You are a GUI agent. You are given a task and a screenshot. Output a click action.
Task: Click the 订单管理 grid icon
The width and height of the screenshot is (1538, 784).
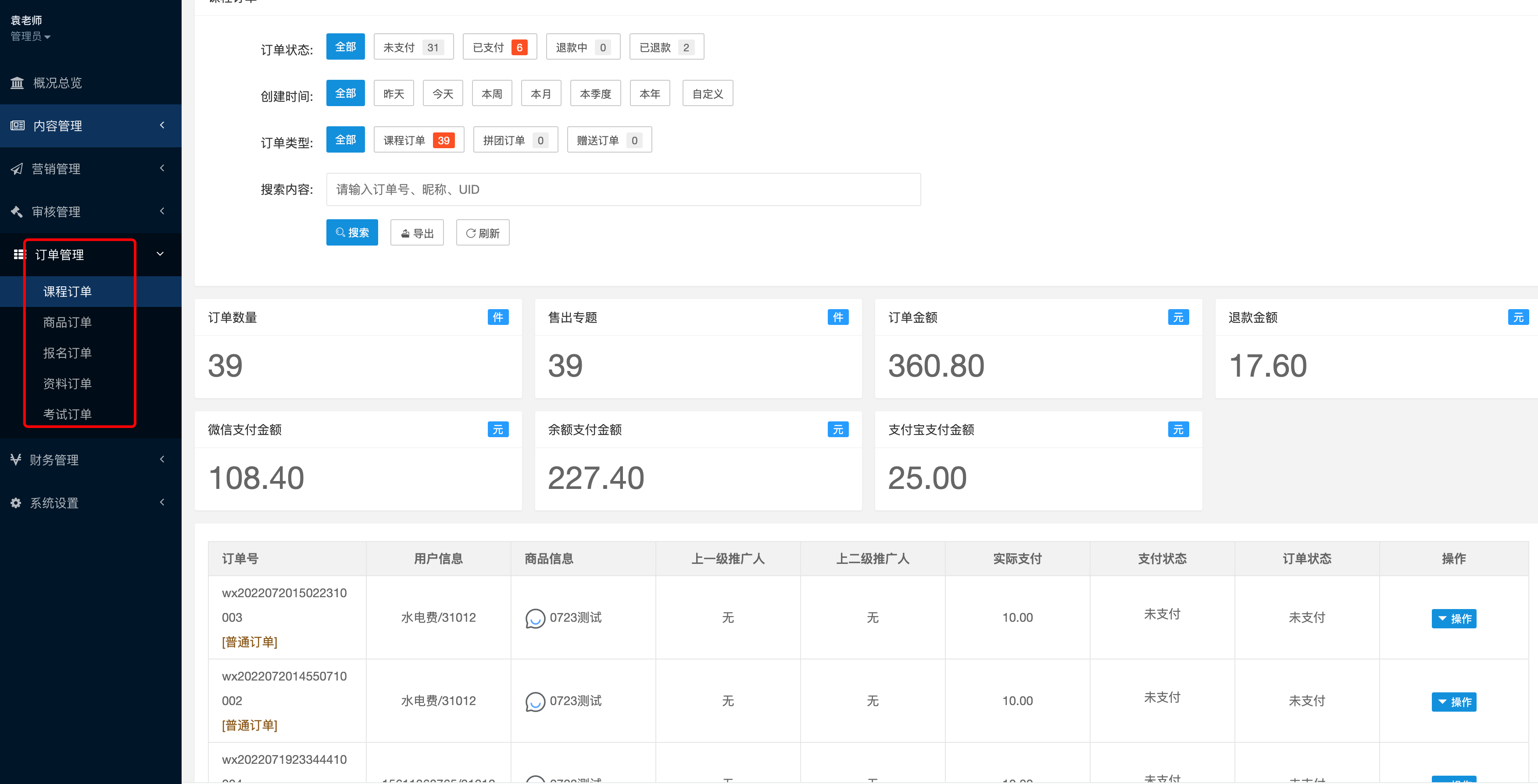pyautogui.click(x=19, y=255)
